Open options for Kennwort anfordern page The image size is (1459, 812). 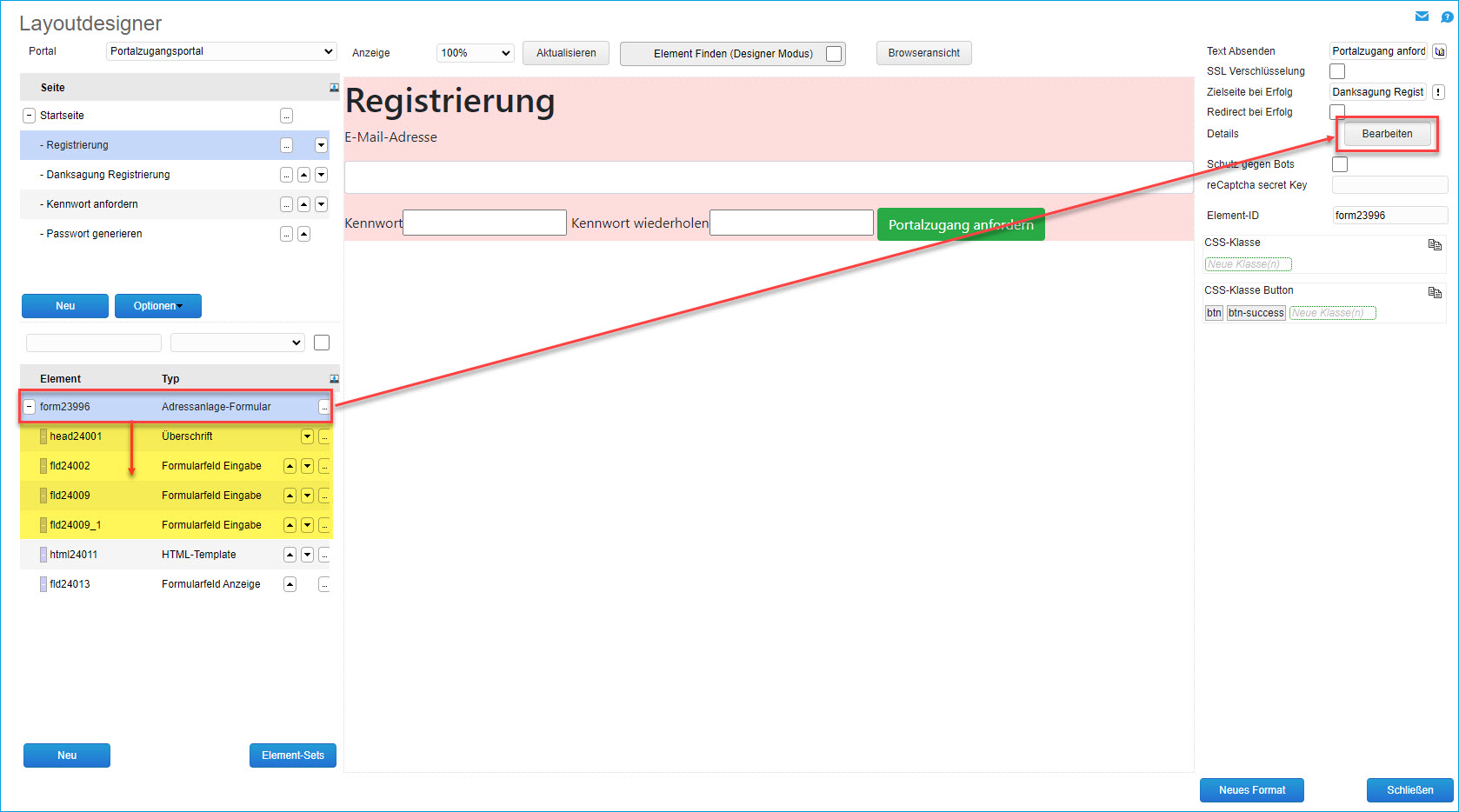[x=286, y=204]
